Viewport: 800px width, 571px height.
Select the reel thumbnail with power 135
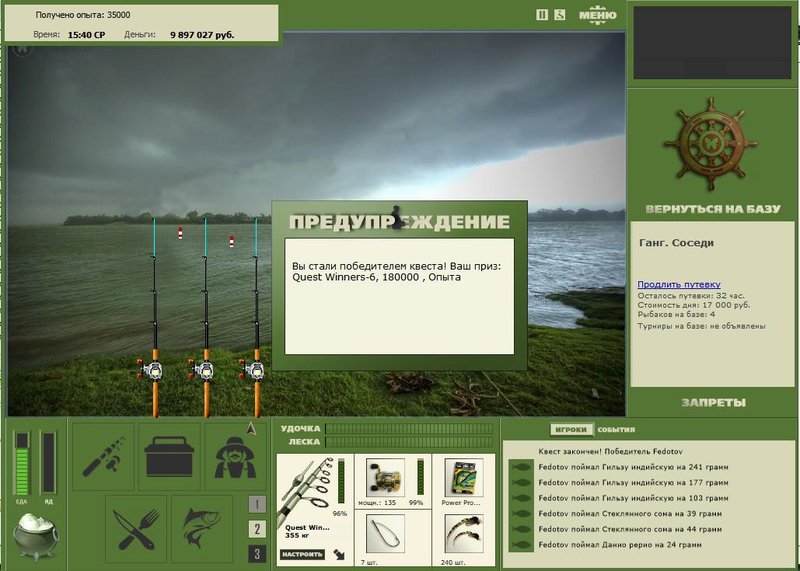(385, 478)
